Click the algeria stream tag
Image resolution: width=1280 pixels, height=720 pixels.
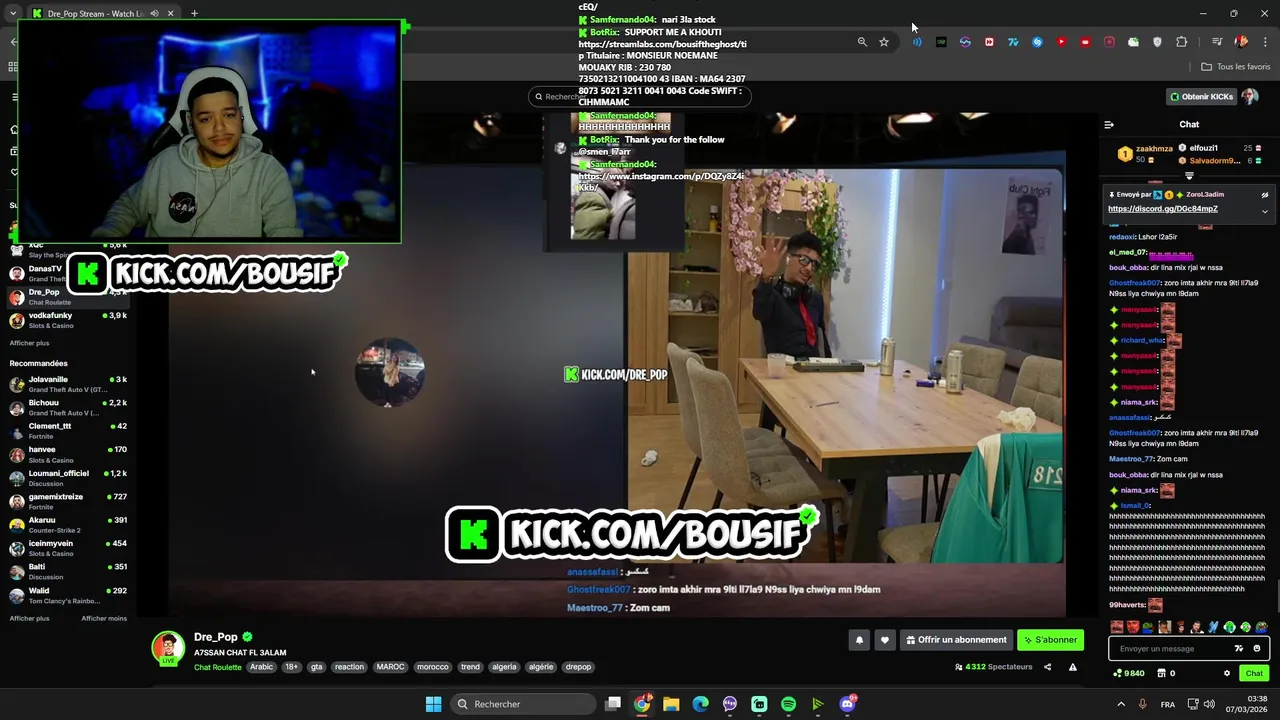point(504,667)
